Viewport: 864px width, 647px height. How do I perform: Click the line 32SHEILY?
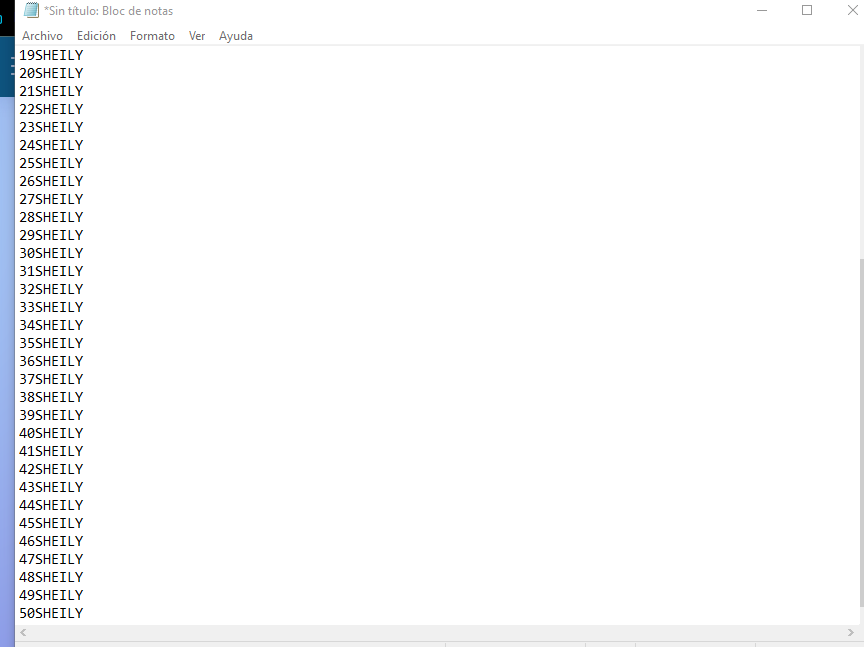coord(51,289)
